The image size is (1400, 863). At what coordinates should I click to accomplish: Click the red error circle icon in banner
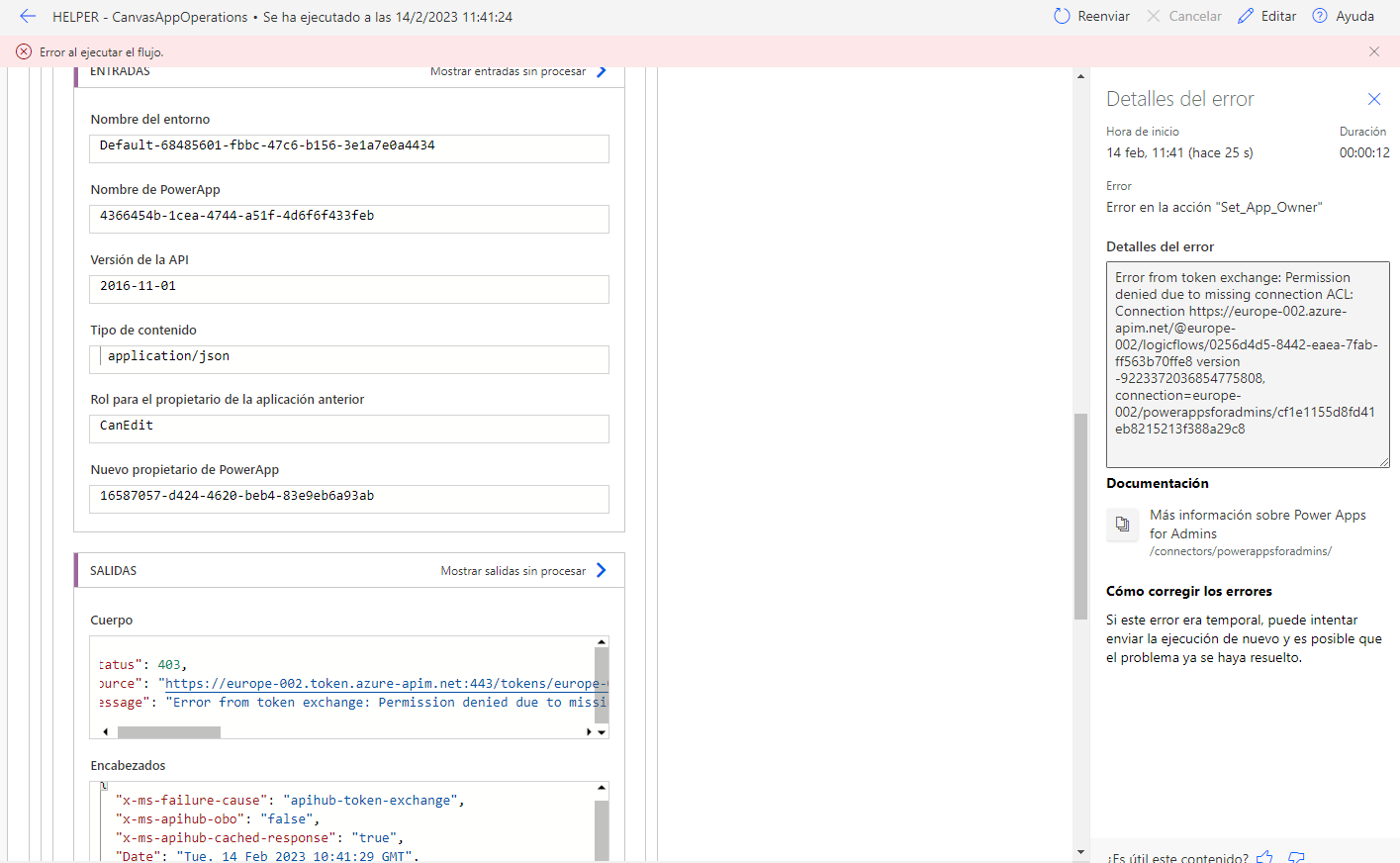[x=24, y=51]
